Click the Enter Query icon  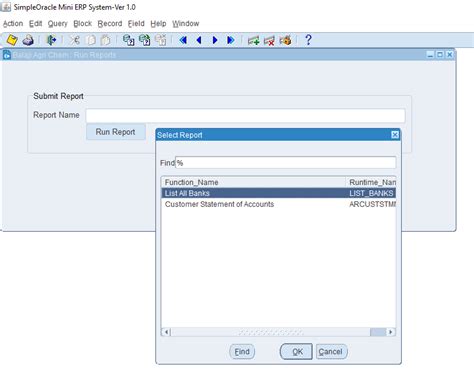[x=128, y=40]
